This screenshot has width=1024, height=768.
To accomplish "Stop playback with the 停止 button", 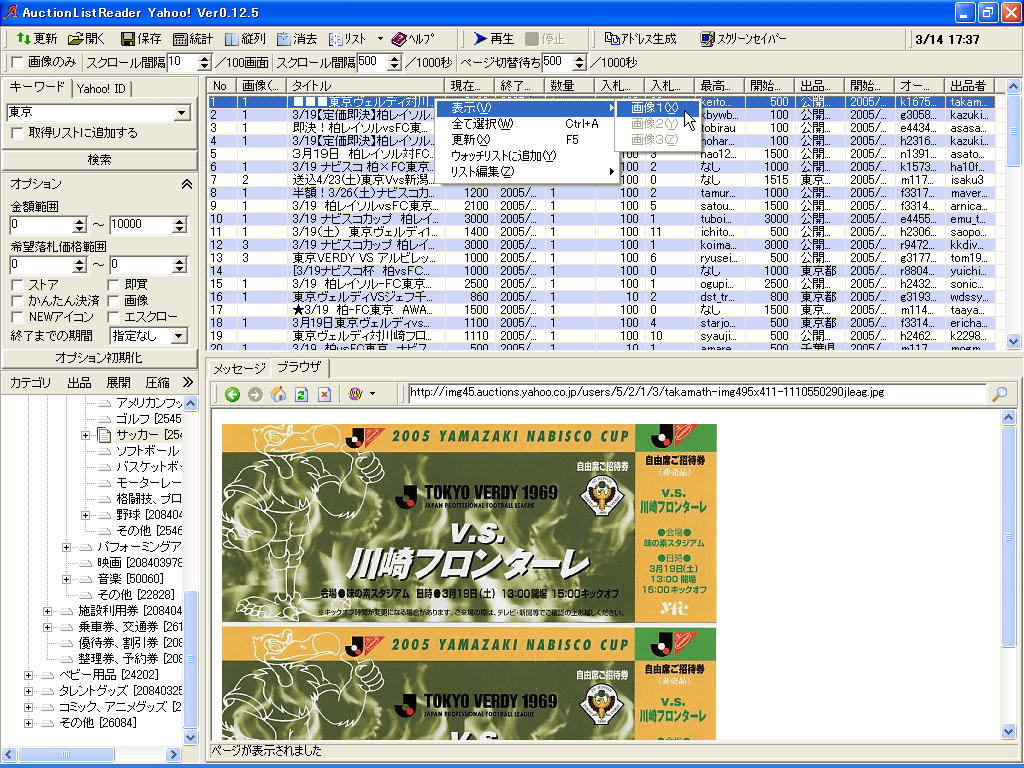I will click(545, 39).
